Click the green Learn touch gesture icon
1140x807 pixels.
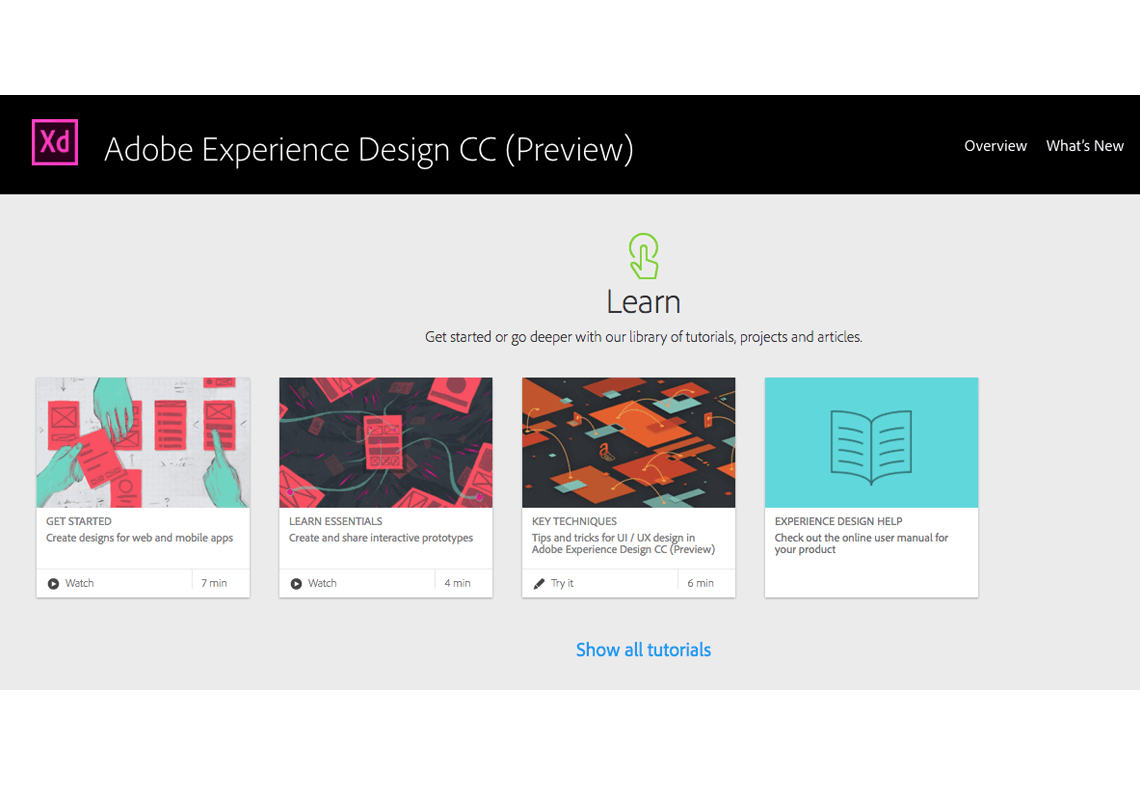643,257
